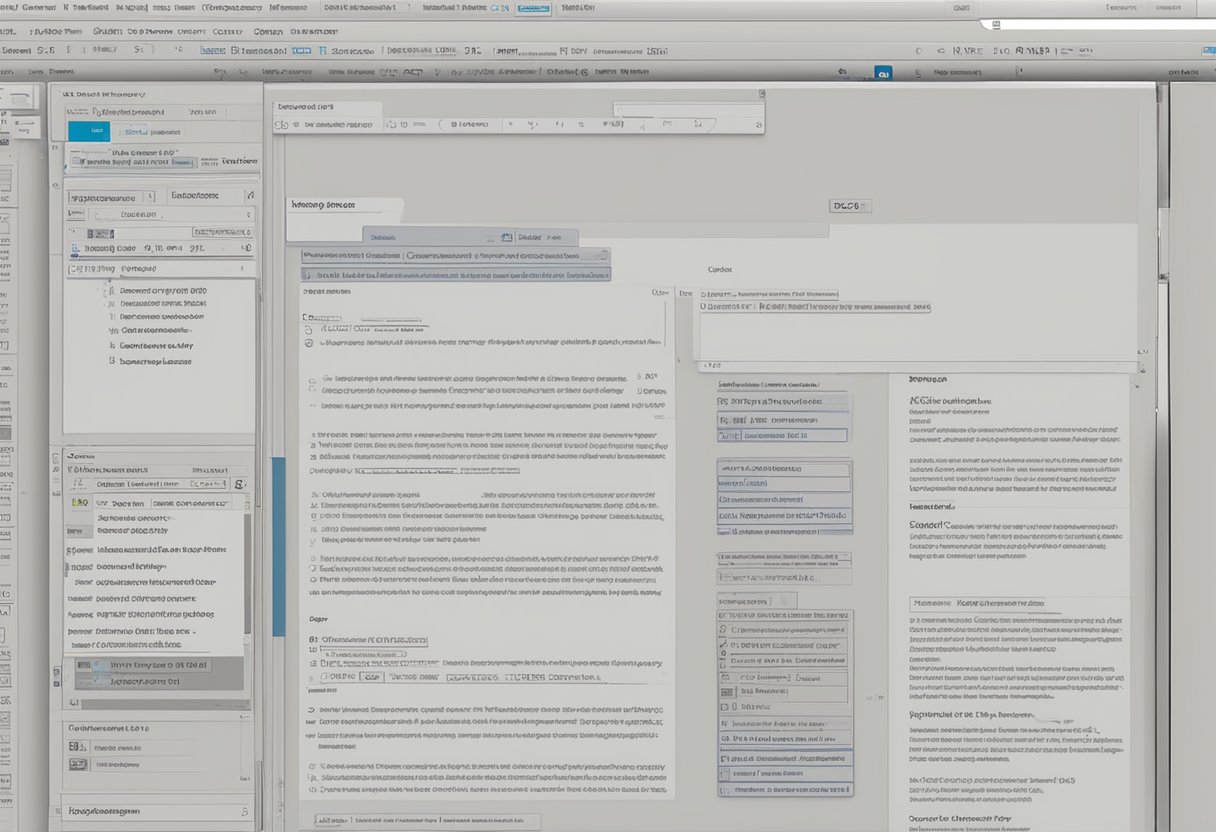Screen dimensions: 1216x832
Task: Click the small corner icon on the floating toolbar
Action: (x=761, y=94)
